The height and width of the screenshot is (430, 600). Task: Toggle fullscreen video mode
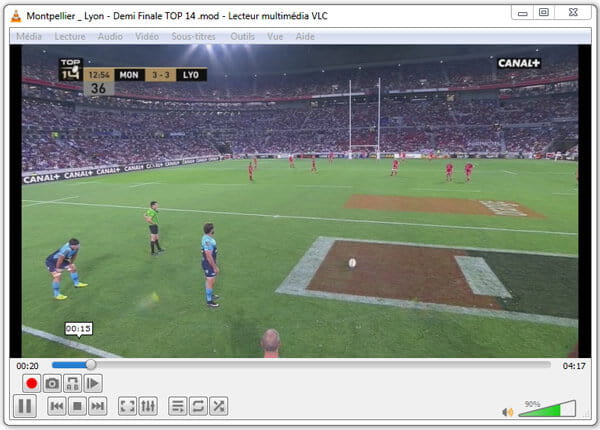click(127, 406)
